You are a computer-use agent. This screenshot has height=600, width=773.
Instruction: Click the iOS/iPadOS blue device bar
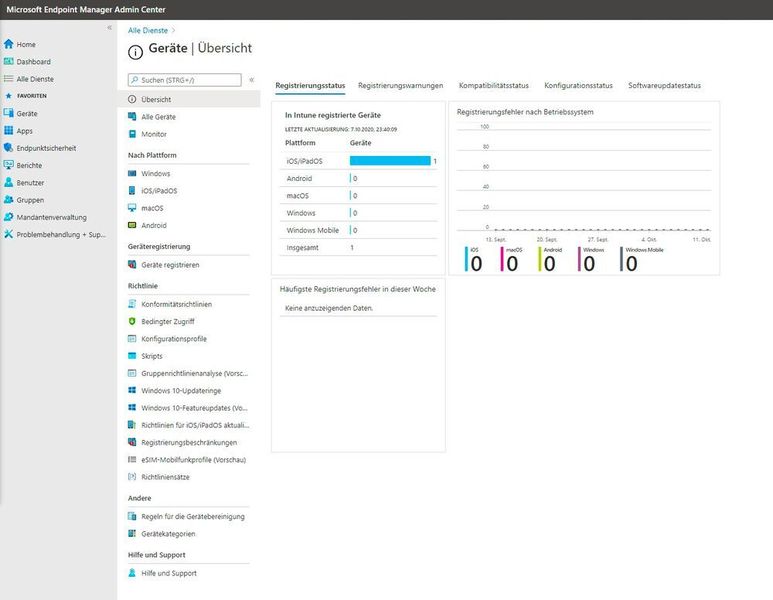pyautogui.click(x=390, y=161)
